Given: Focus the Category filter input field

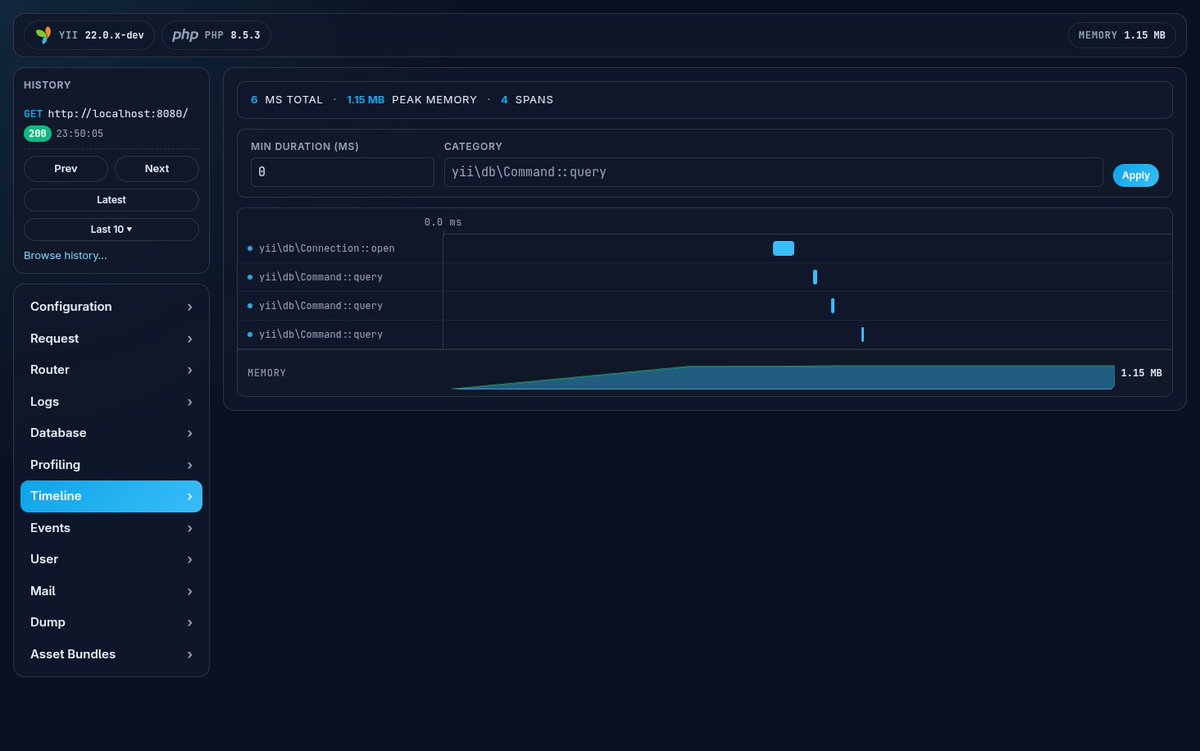Looking at the screenshot, I should (x=774, y=172).
